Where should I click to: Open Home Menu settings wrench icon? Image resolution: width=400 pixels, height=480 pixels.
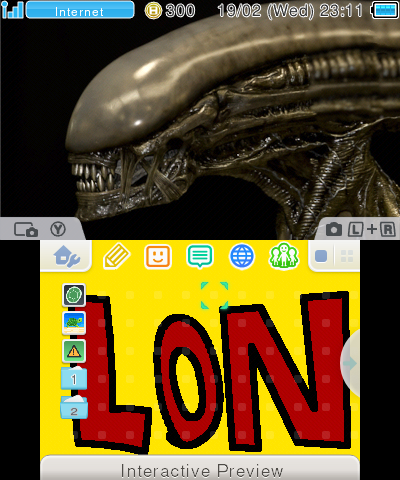pyautogui.click(x=67, y=256)
